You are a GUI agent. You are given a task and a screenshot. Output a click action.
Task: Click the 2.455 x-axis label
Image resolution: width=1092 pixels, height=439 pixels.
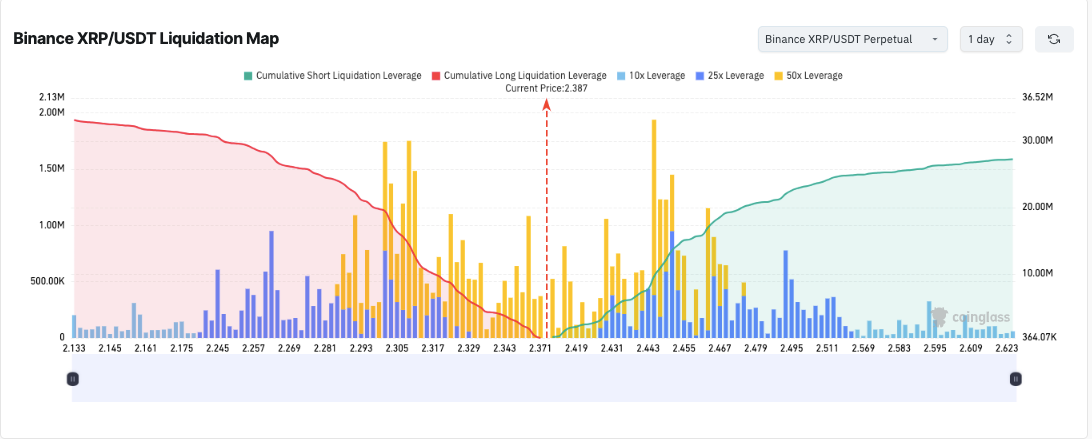coord(685,348)
